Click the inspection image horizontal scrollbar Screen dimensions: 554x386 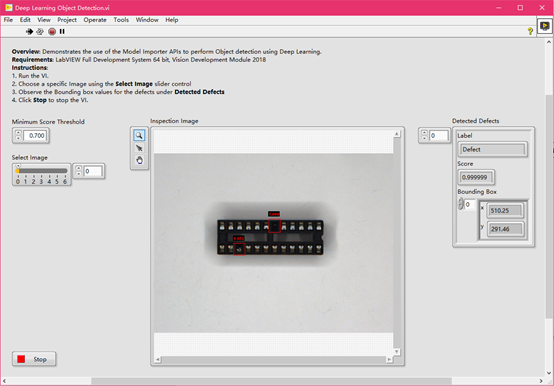click(x=273, y=360)
